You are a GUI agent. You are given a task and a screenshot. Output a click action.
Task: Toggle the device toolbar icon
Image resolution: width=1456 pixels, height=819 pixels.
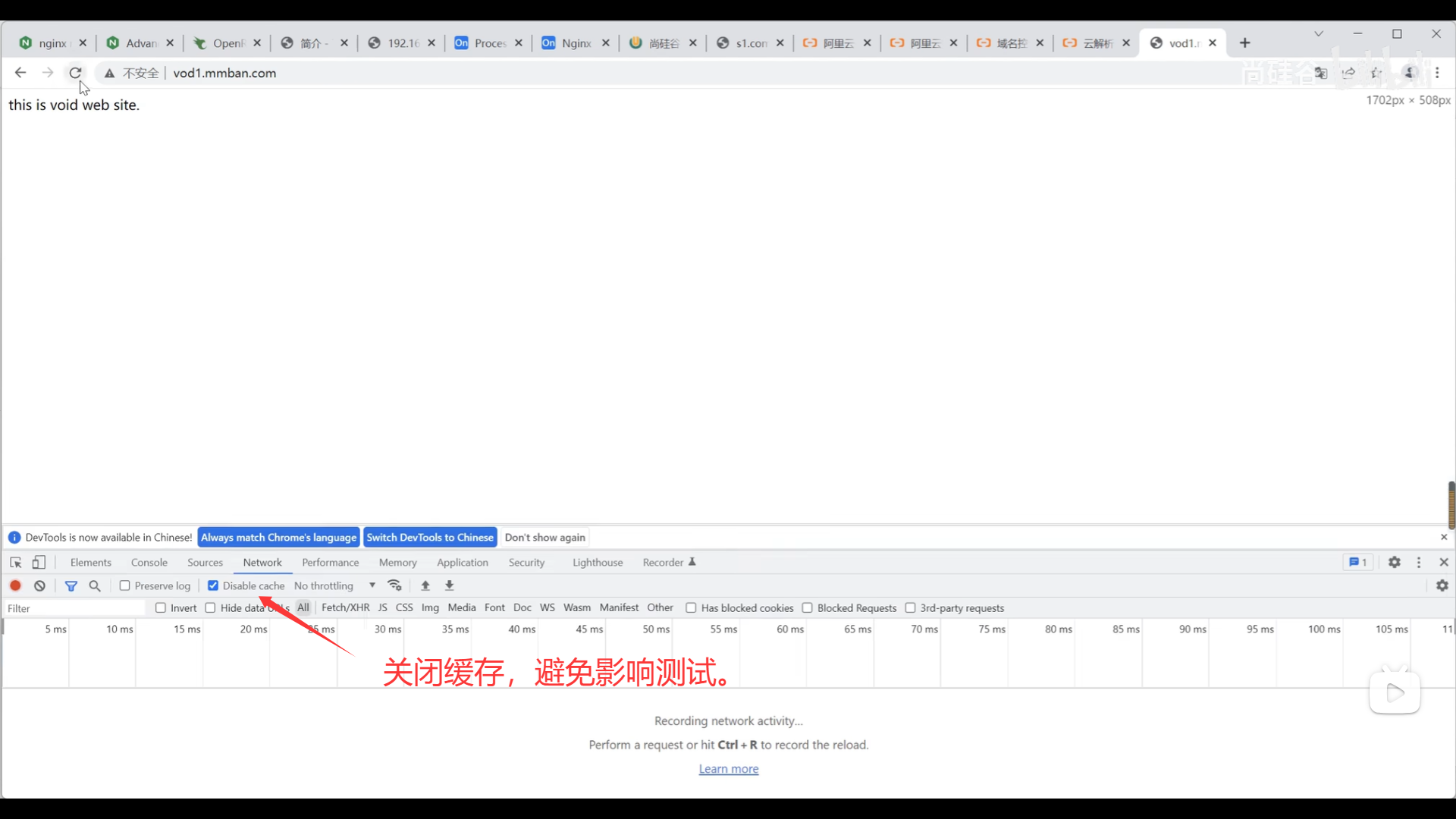coord(39,563)
